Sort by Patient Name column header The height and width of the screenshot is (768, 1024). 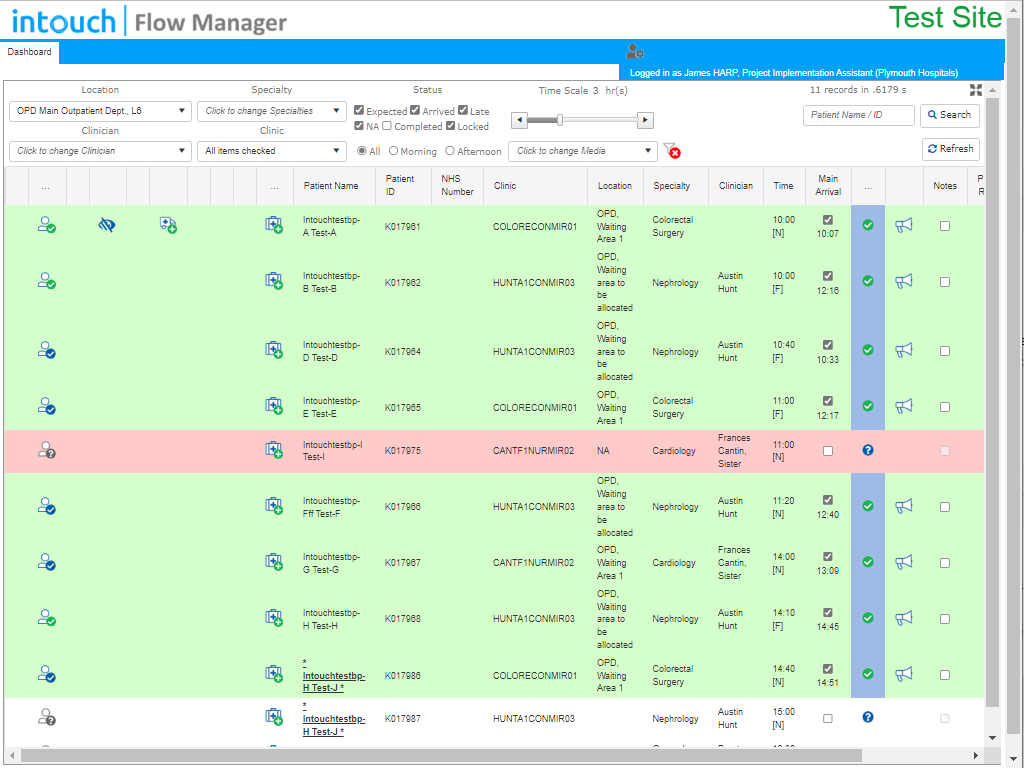[331, 185]
